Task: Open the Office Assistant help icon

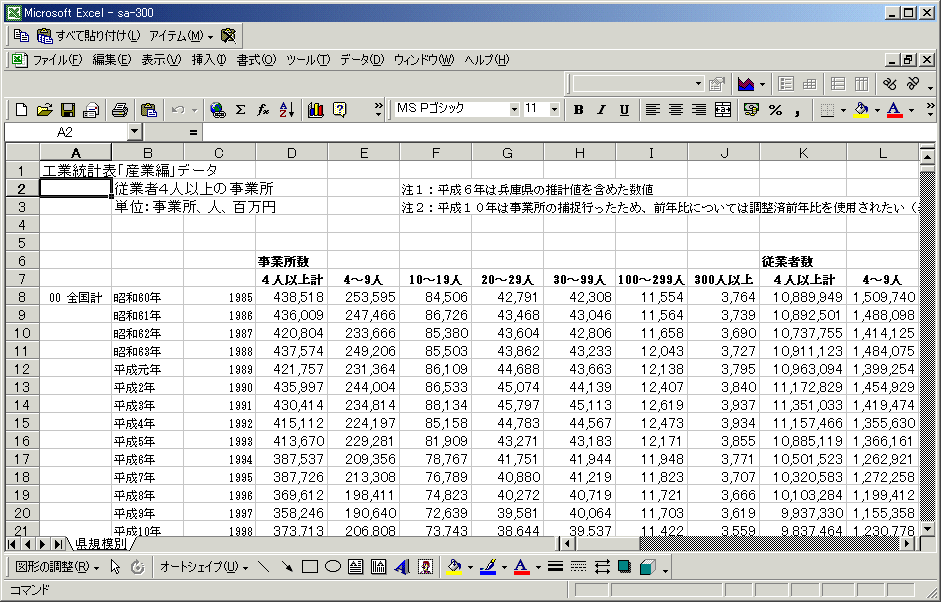Action: (x=340, y=110)
